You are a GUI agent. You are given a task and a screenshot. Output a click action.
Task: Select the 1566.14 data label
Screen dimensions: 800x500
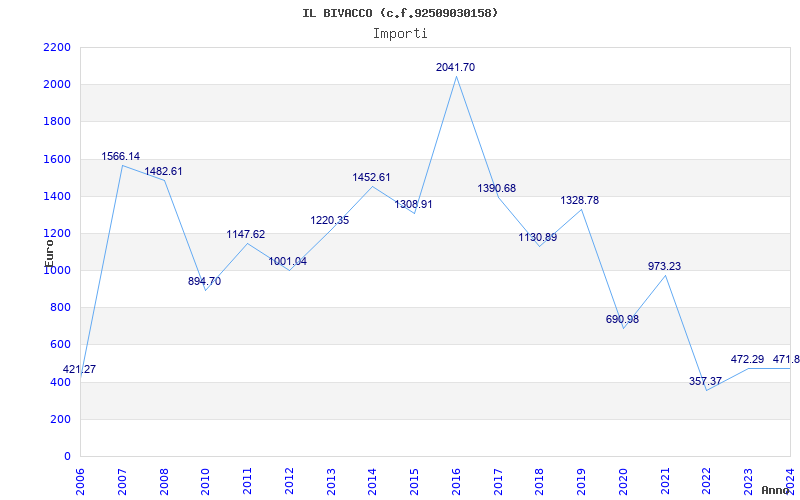pos(120,157)
